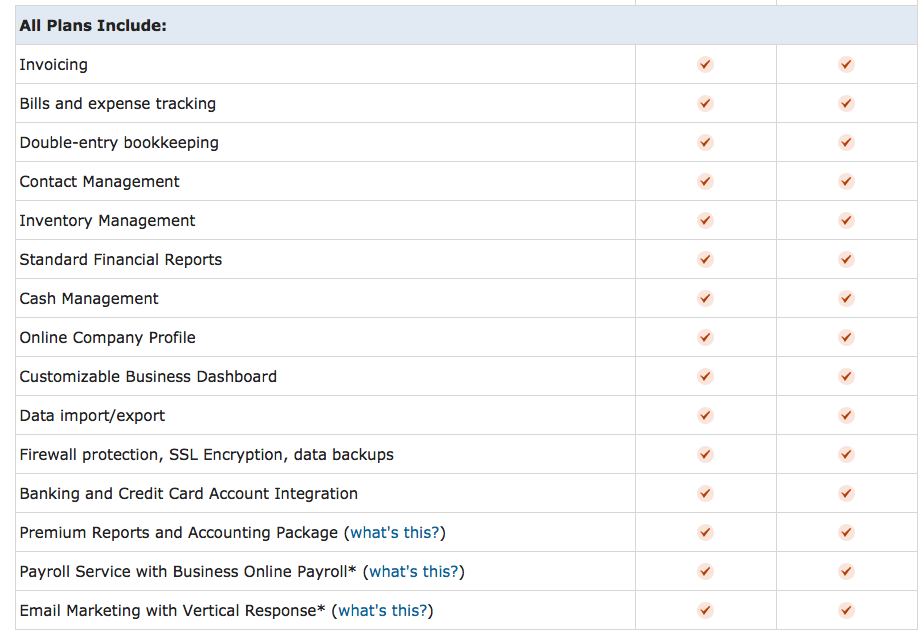Open "what's this?" link for Email Marketing

(382, 610)
